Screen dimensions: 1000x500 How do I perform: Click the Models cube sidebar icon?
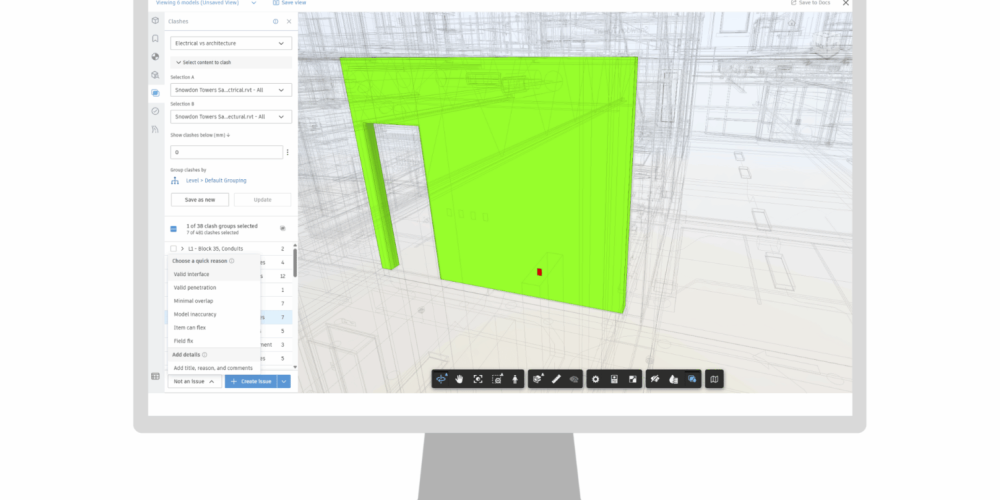click(155, 21)
